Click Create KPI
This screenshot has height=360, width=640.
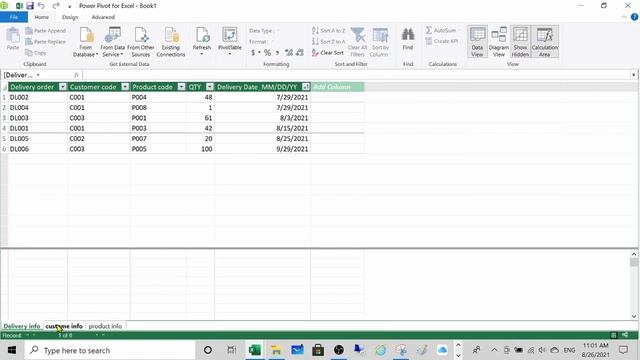tap(442, 41)
